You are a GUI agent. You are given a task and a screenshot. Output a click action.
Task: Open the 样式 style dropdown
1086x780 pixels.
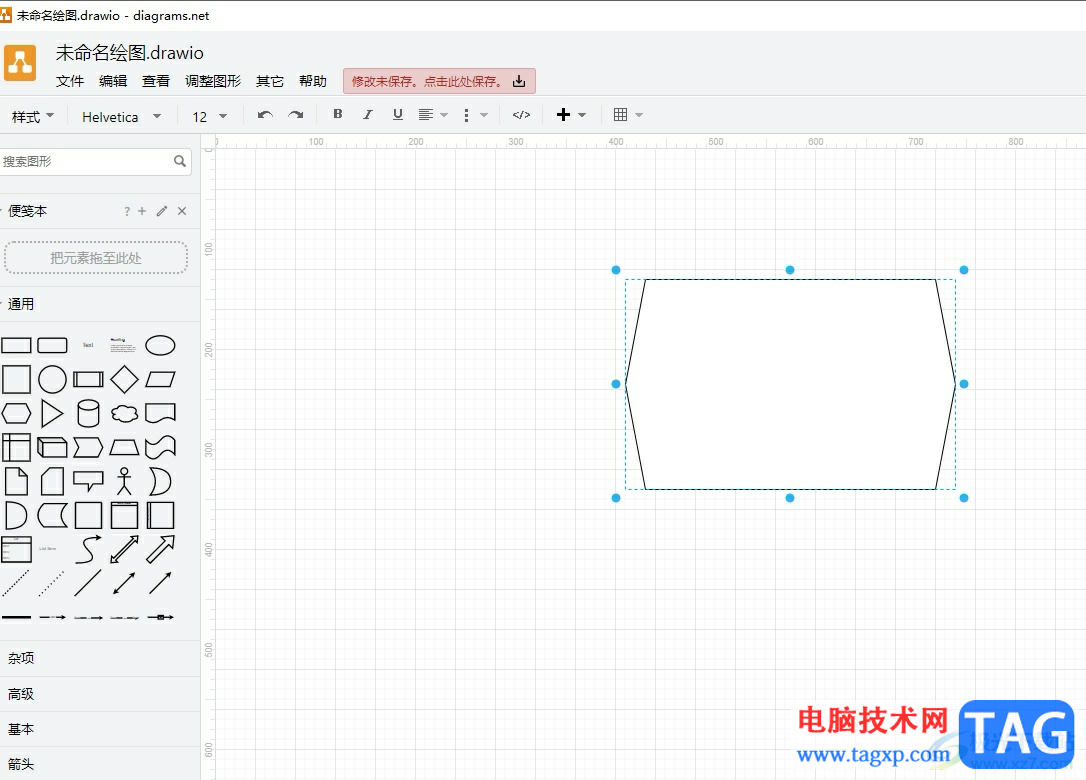coord(33,116)
